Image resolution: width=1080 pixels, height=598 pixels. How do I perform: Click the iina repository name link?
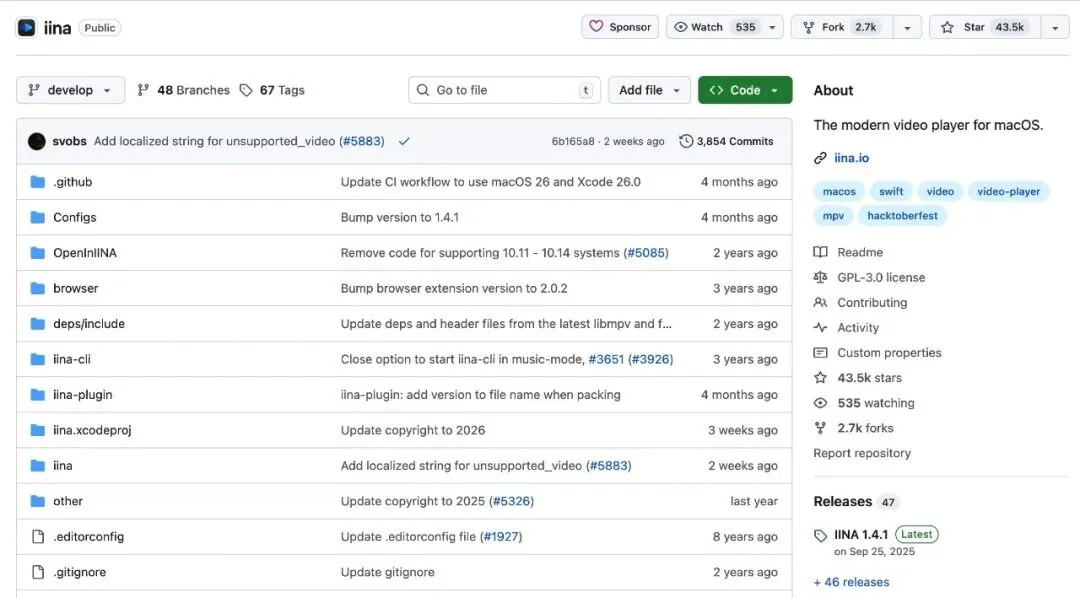point(57,28)
